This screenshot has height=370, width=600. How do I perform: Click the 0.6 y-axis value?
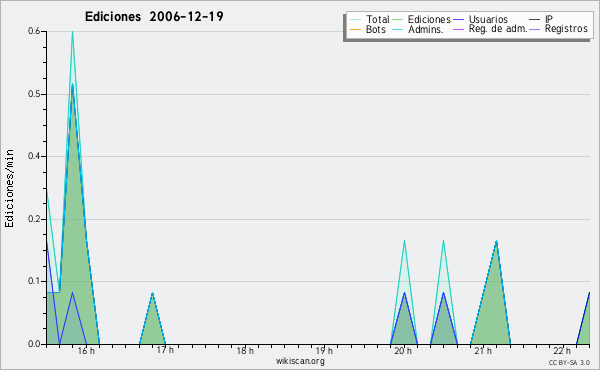point(34,31)
